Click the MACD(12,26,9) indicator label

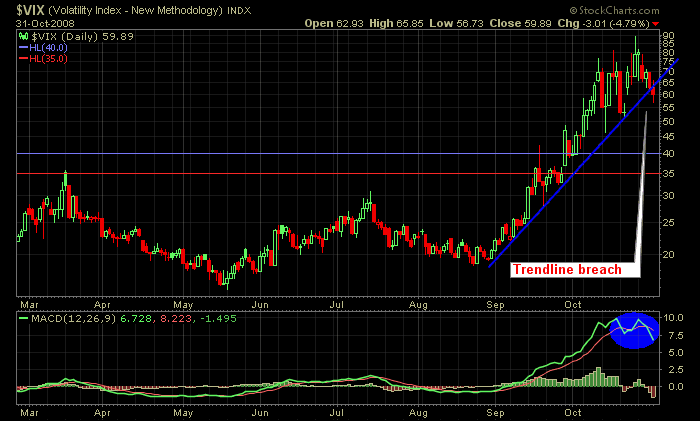[x=74, y=319]
